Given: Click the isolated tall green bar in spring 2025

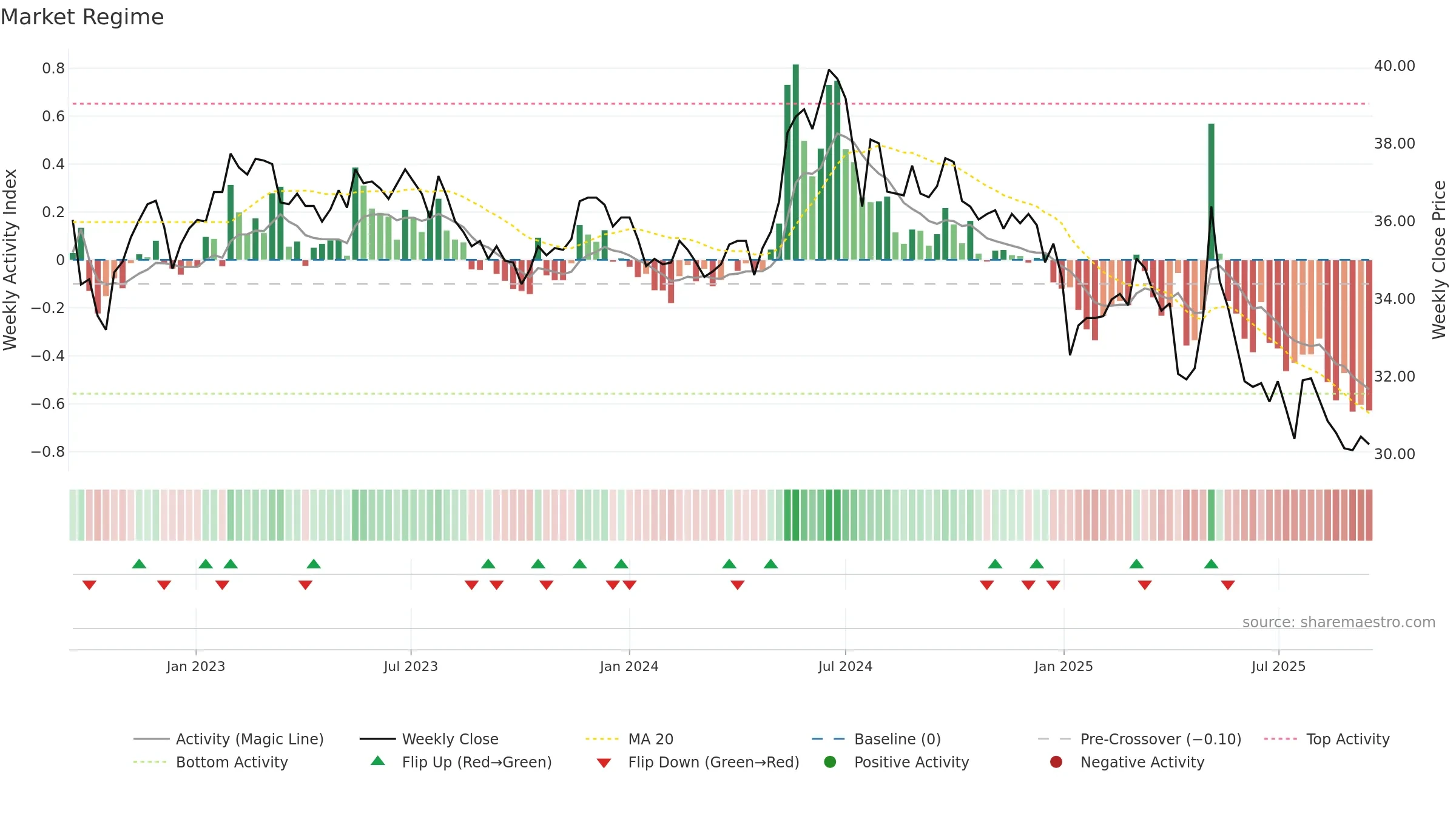Looking at the screenshot, I should coord(1212,192).
